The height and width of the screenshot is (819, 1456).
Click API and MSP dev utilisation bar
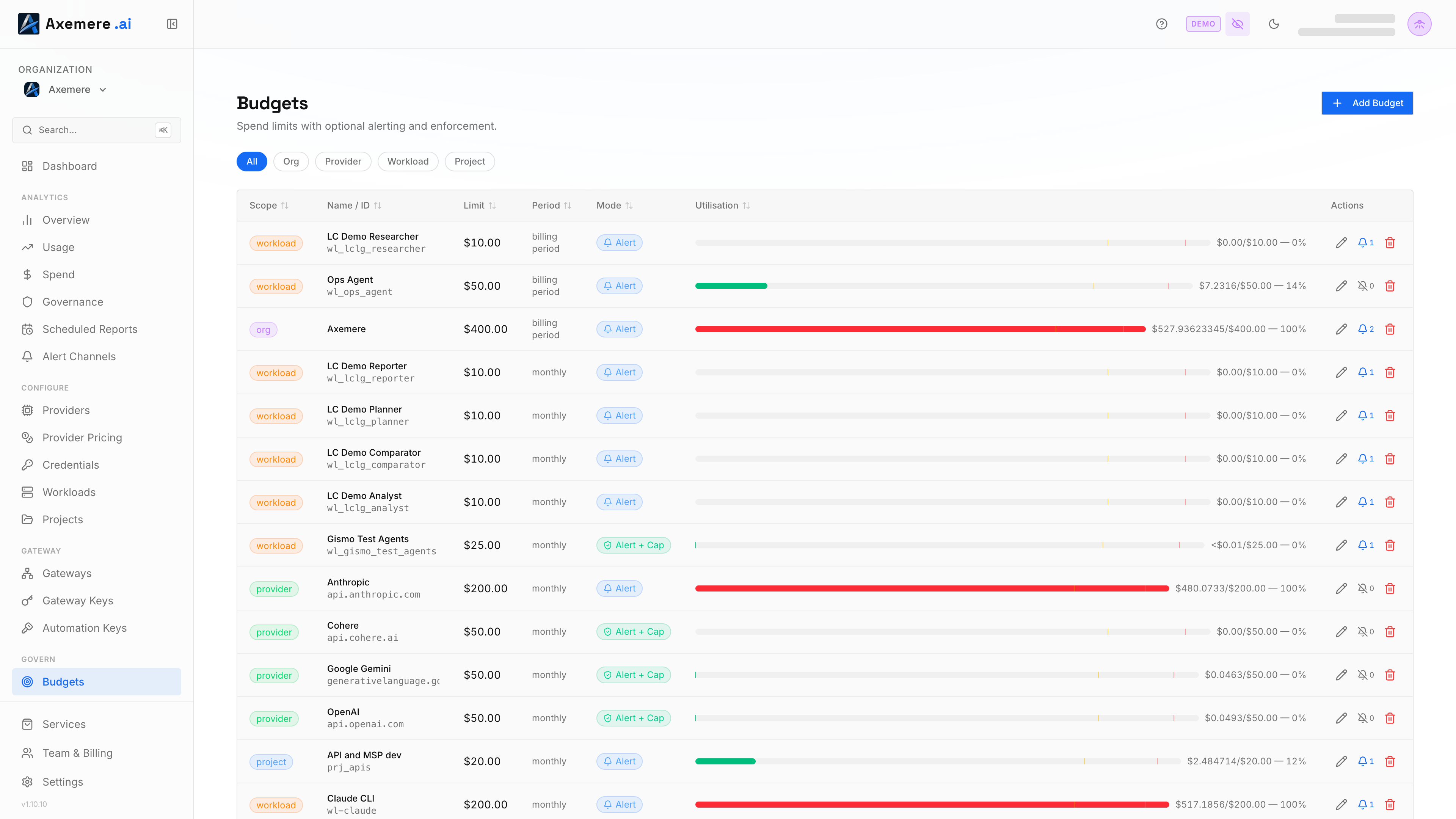tap(938, 761)
